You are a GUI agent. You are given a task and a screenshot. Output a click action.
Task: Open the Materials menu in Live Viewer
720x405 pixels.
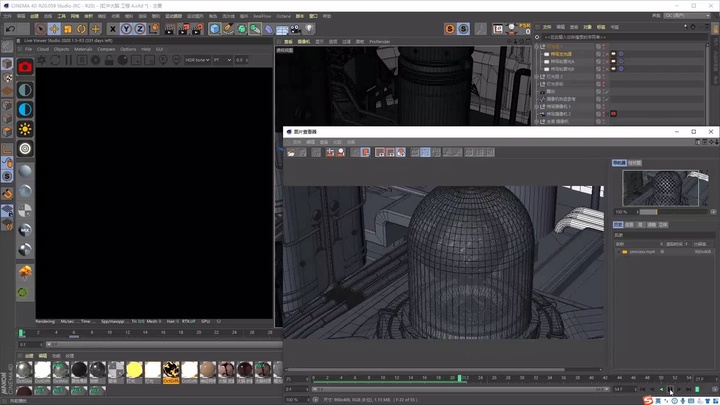tap(83, 48)
